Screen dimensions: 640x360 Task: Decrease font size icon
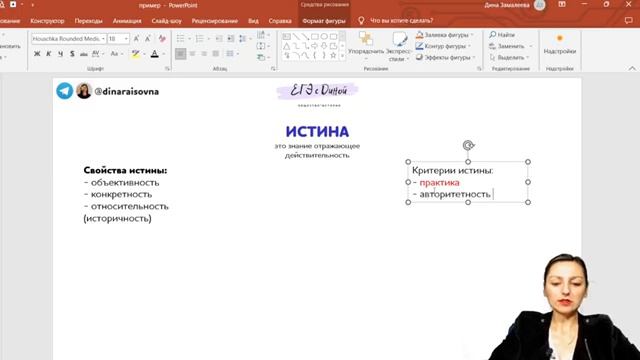pyautogui.click(x=148, y=39)
